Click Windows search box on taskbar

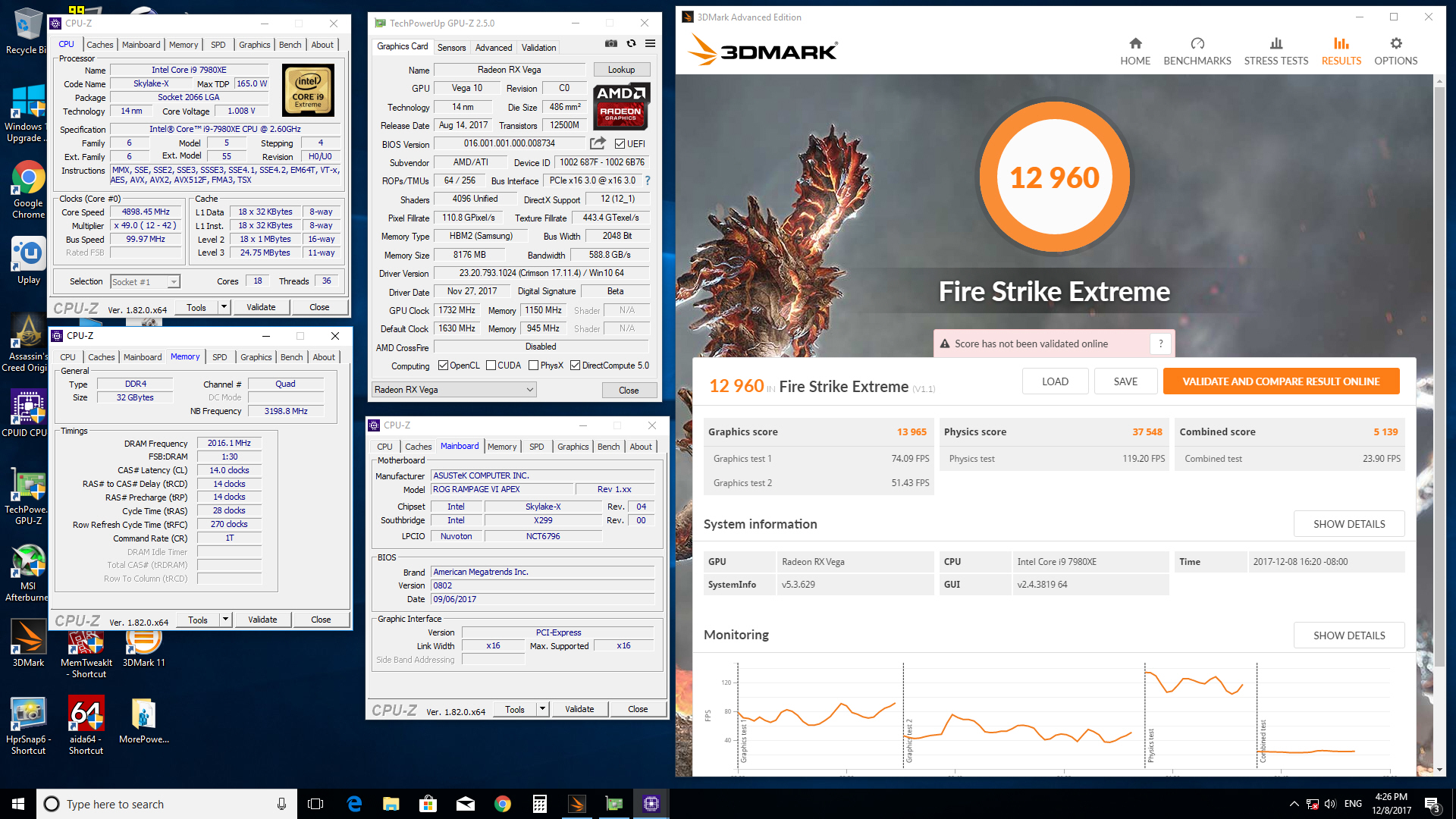(x=168, y=804)
